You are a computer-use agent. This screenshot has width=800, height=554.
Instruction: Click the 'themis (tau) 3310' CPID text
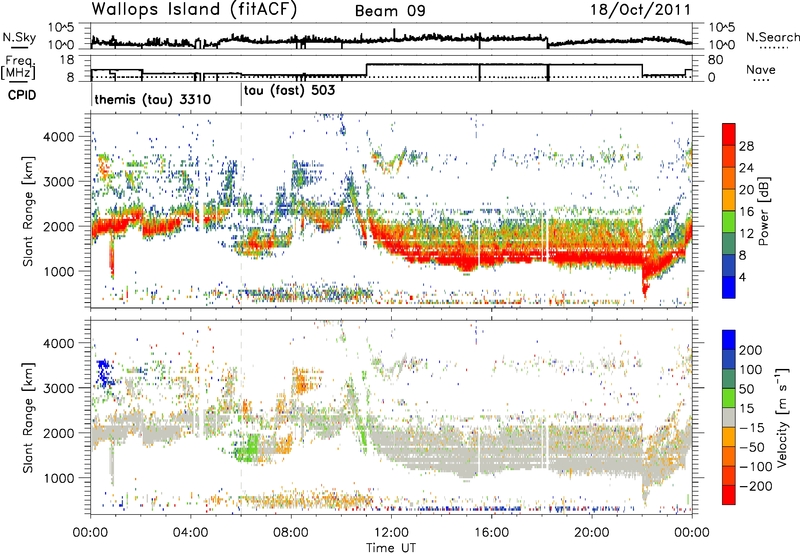153,99
